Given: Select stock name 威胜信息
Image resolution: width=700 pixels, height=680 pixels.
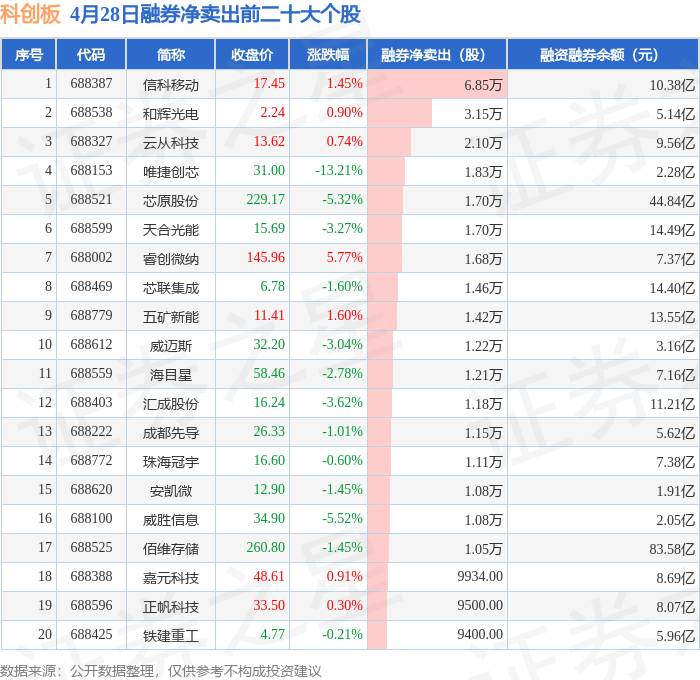Looking at the screenshot, I should [171, 520].
